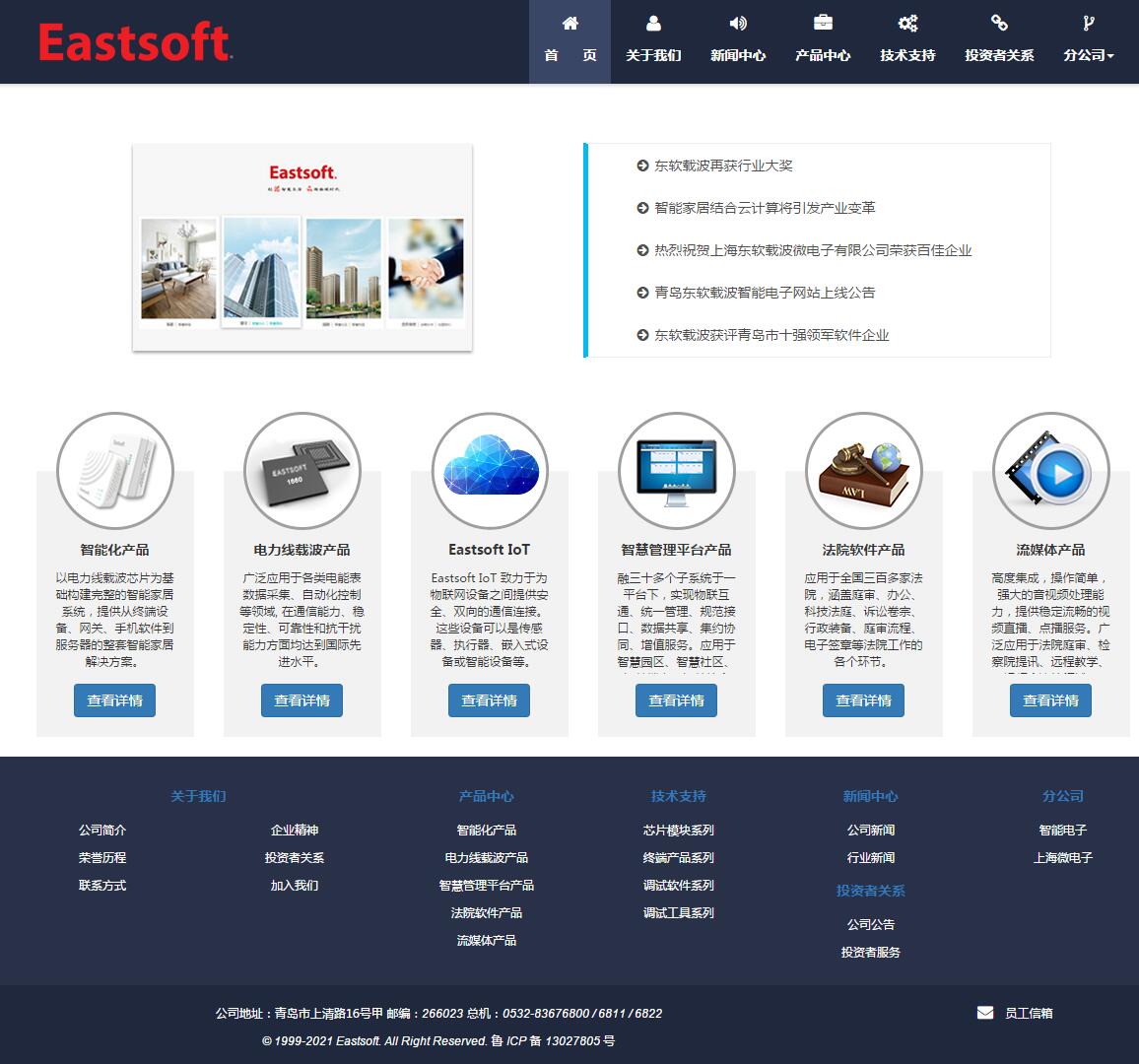Click footer link 芯片模块系列

(x=679, y=830)
